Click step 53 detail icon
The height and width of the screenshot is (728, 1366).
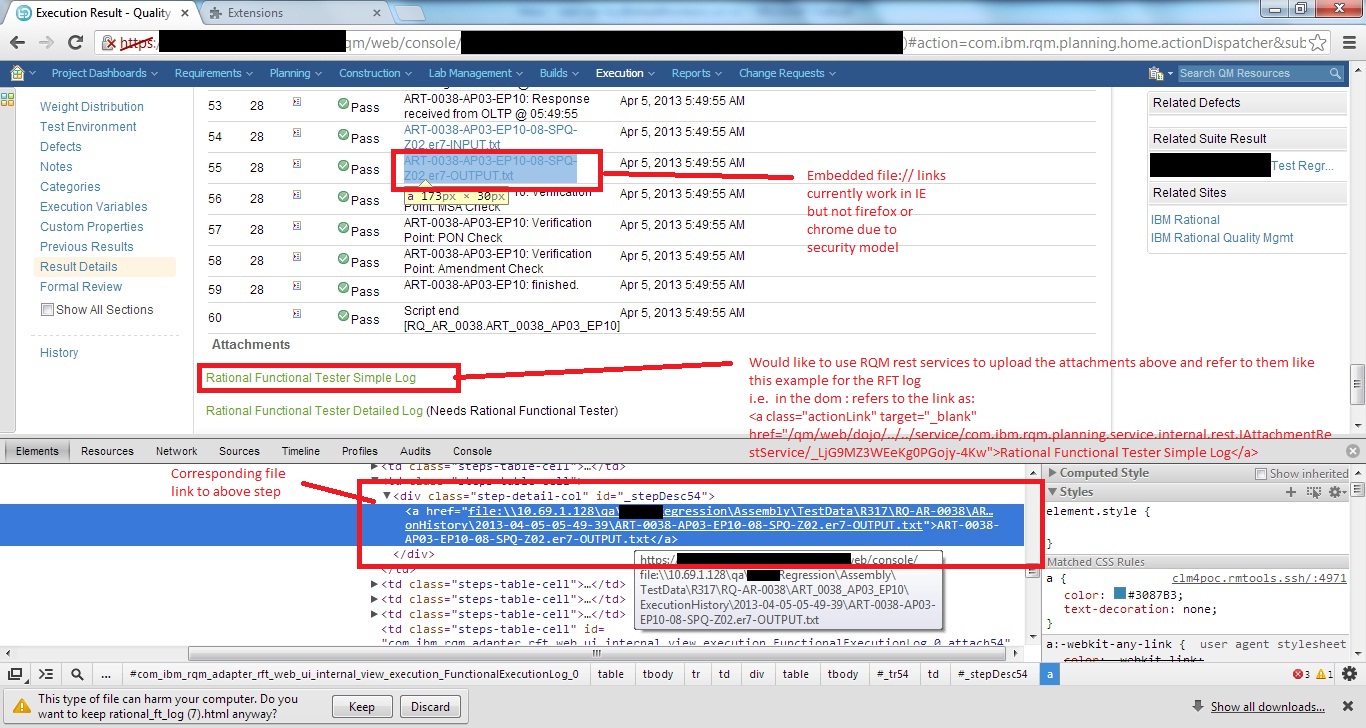tap(296, 102)
